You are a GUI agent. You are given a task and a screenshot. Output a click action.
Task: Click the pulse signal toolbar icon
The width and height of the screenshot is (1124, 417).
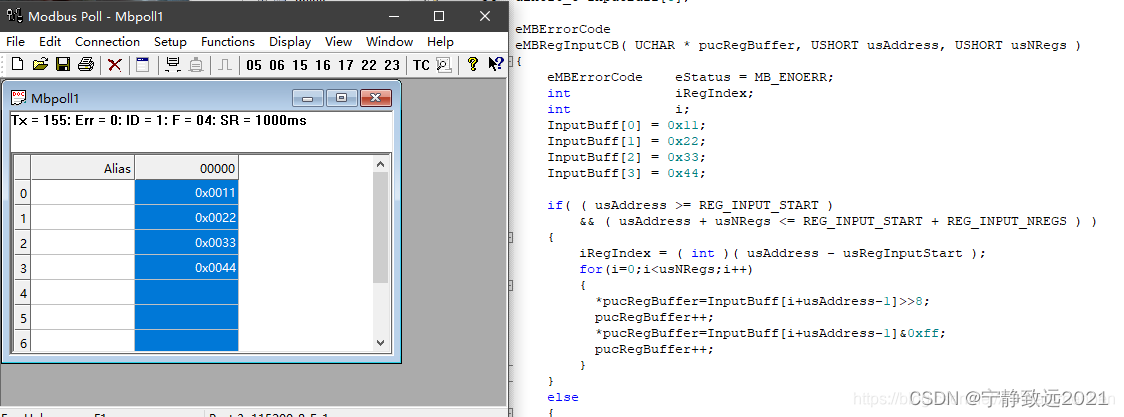[224, 64]
